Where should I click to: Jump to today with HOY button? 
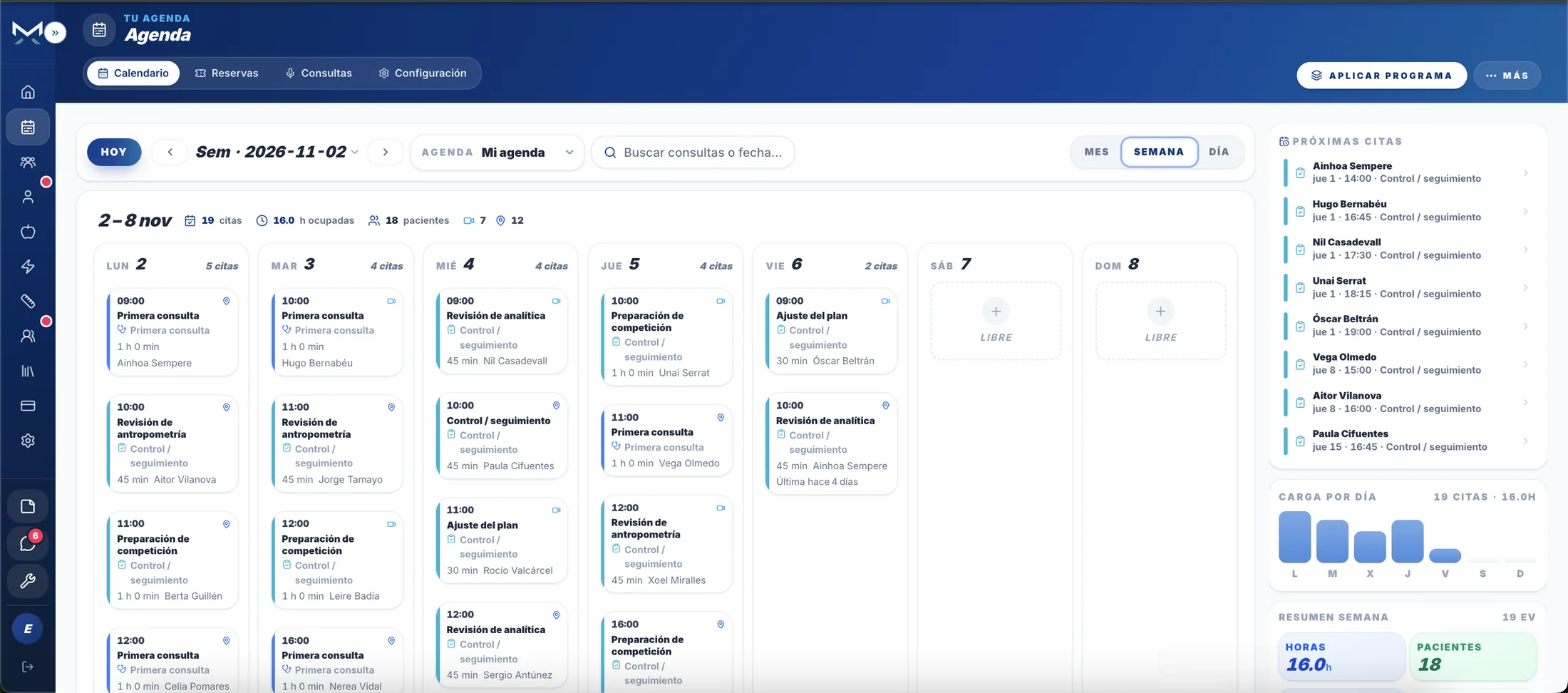coord(114,152)
